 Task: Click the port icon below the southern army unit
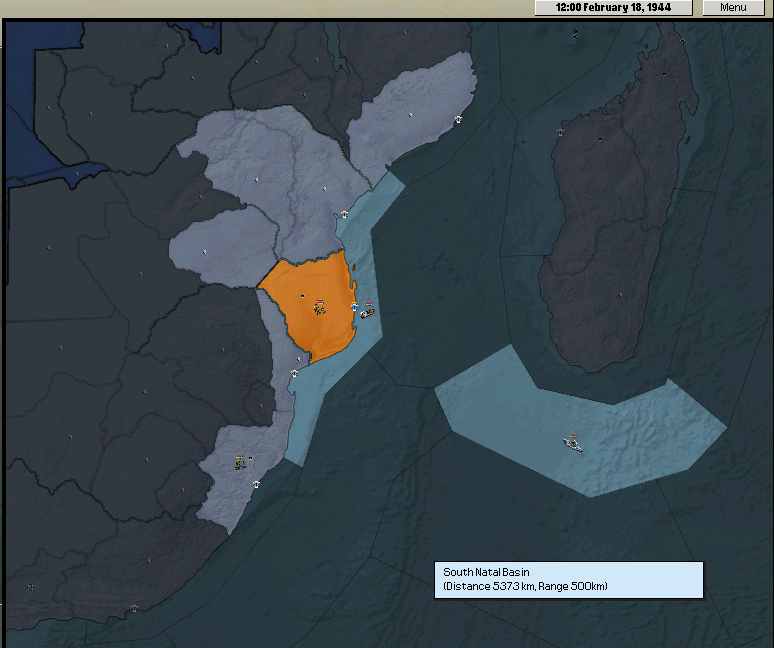coord(256,485)
